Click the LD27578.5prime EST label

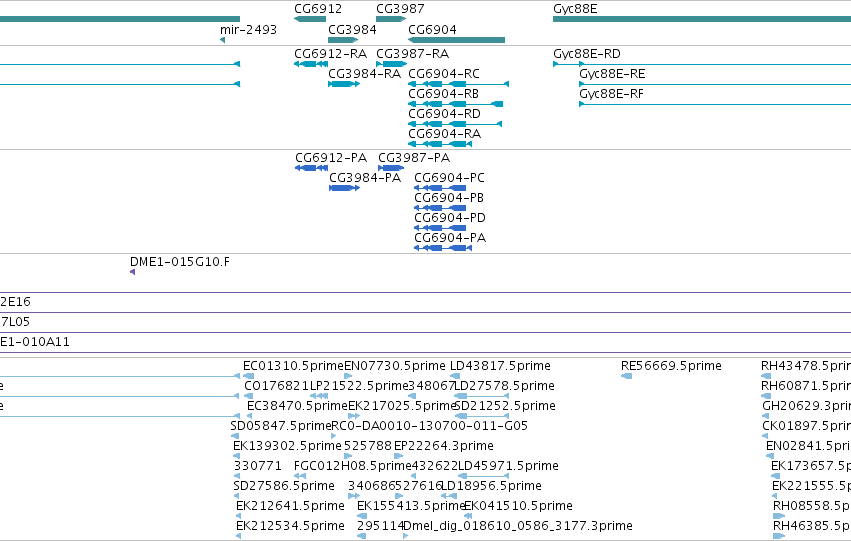pyautogui.click(x=504, y=386)
